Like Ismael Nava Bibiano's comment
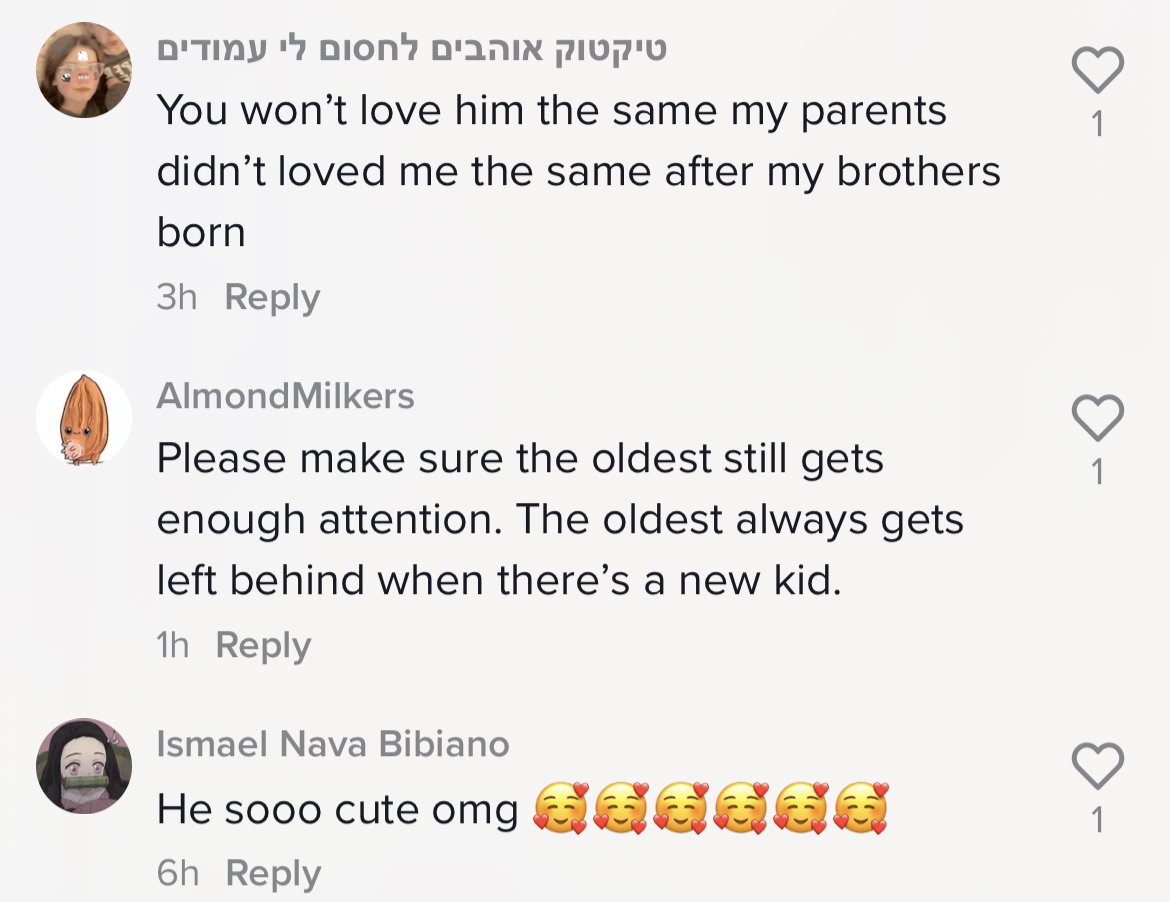Viewport: 1170px width, 902px height. (1097, 767)
